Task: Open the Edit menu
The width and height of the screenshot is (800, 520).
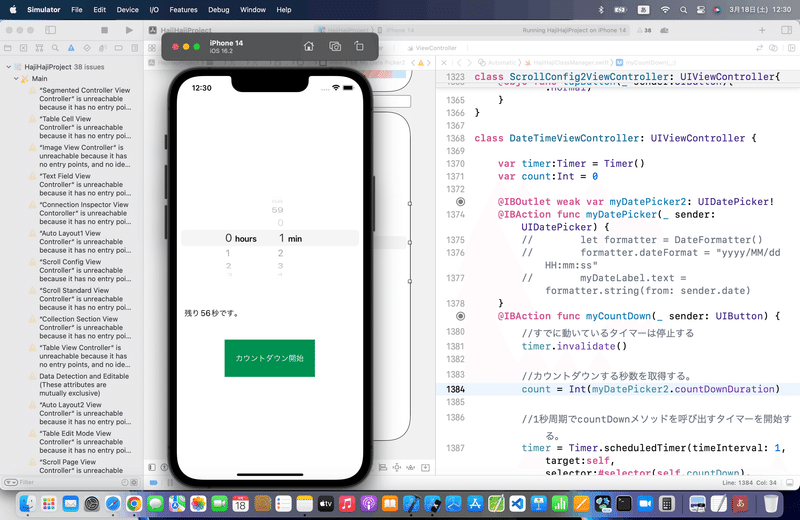Action: coord(99,10)
